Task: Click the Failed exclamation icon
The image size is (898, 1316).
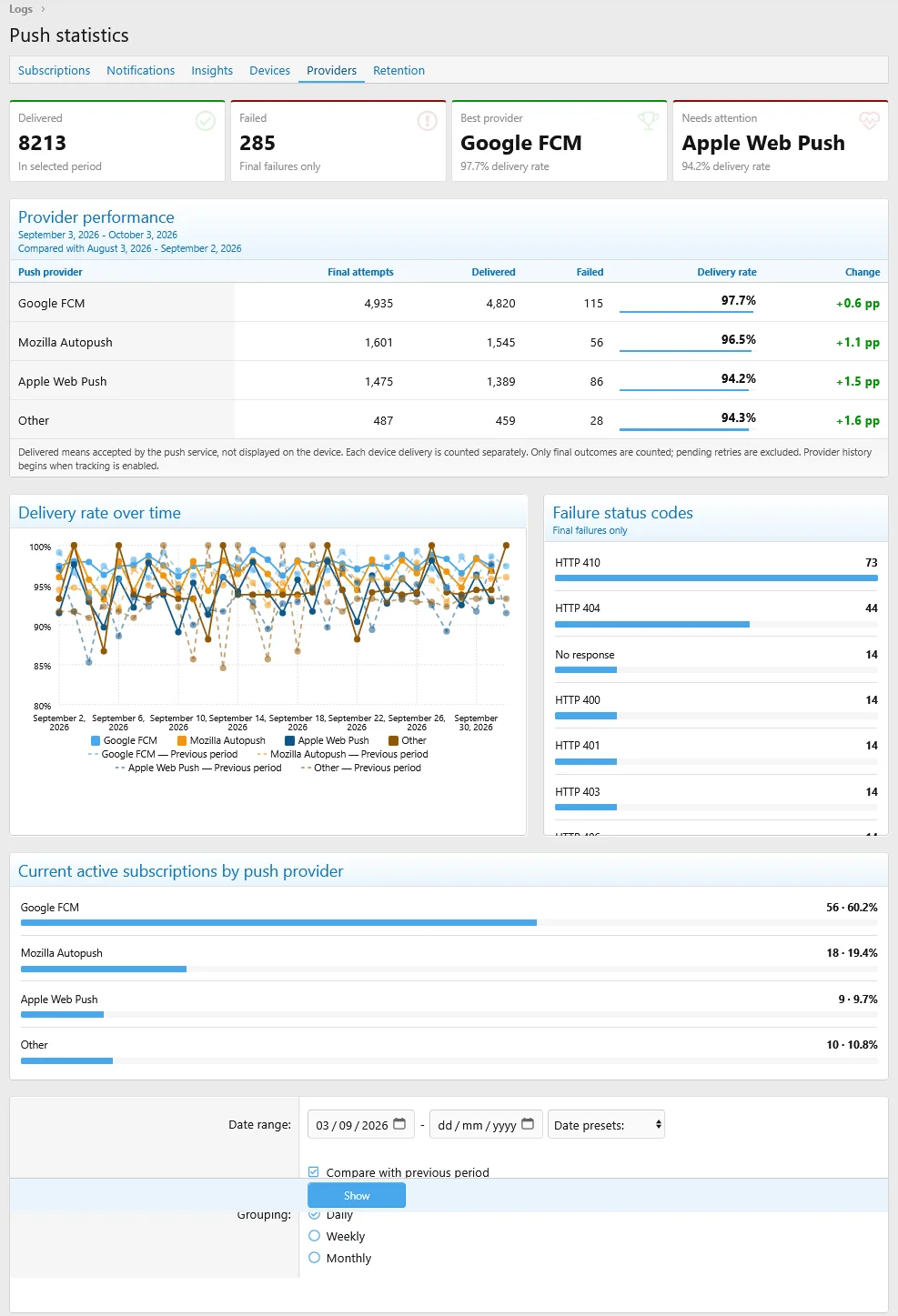Action: tap(428, 121)
